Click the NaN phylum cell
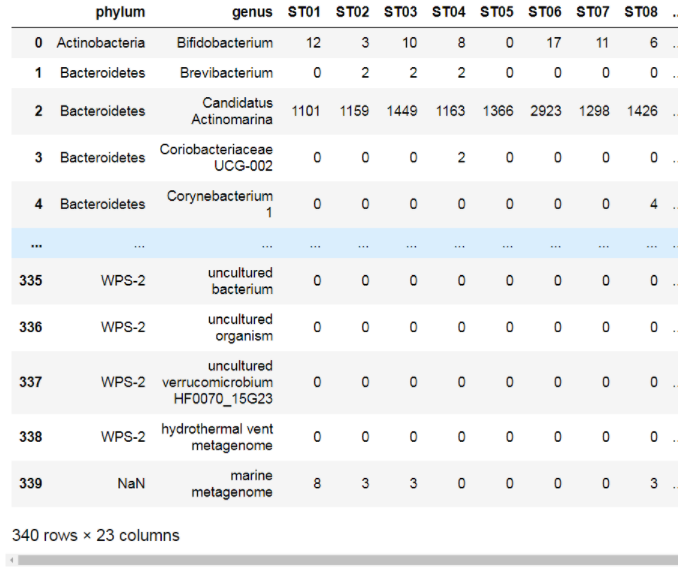The image size is (684, 573). (131, 484)
